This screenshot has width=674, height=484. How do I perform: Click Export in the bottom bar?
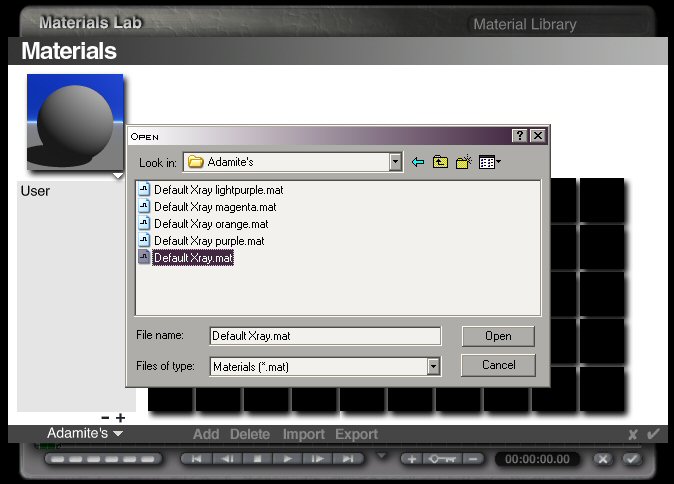(x=356, y=434)
